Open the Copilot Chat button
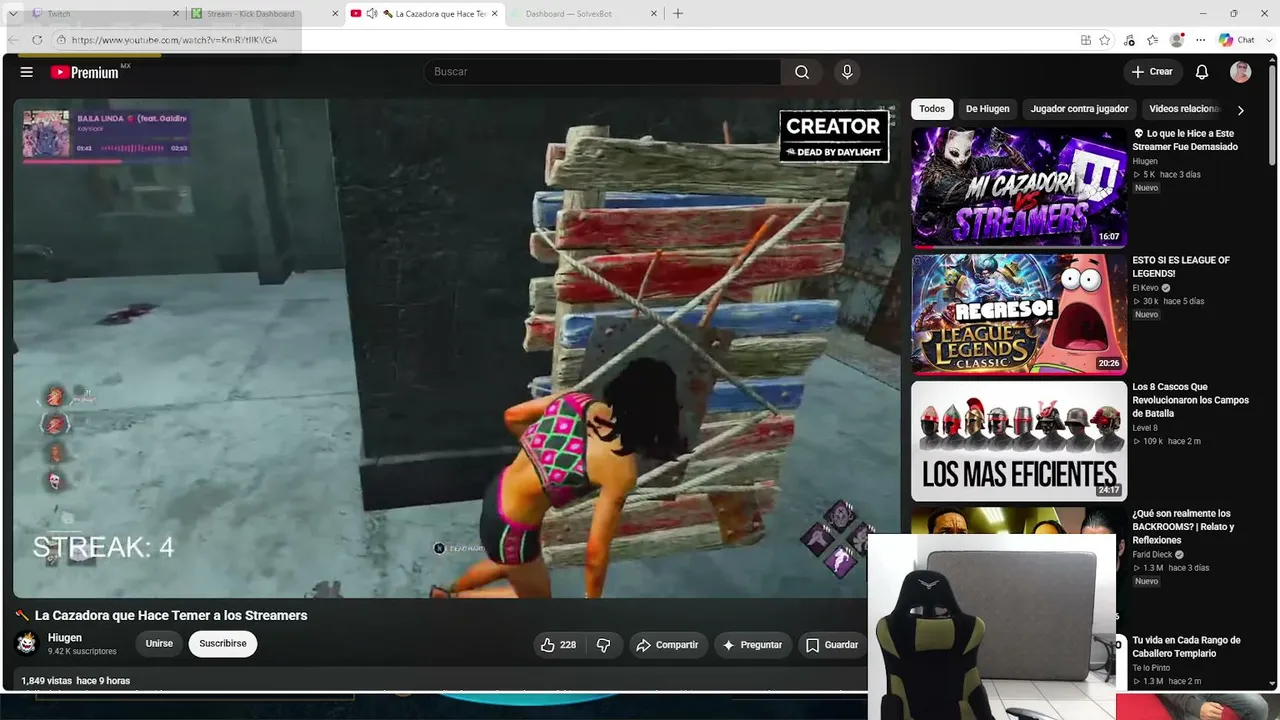 1237,40
